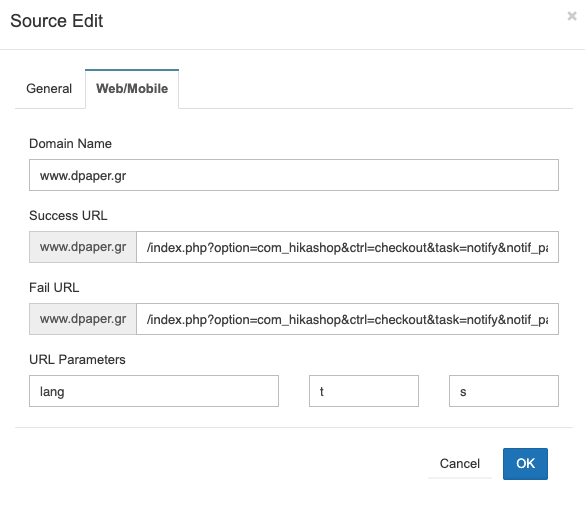The height and width of the screenshot is (514, 585).
Task: Click the Success URL www.dpaper.gr prefix
Action: pyautogui.click(x=83, y=247)
